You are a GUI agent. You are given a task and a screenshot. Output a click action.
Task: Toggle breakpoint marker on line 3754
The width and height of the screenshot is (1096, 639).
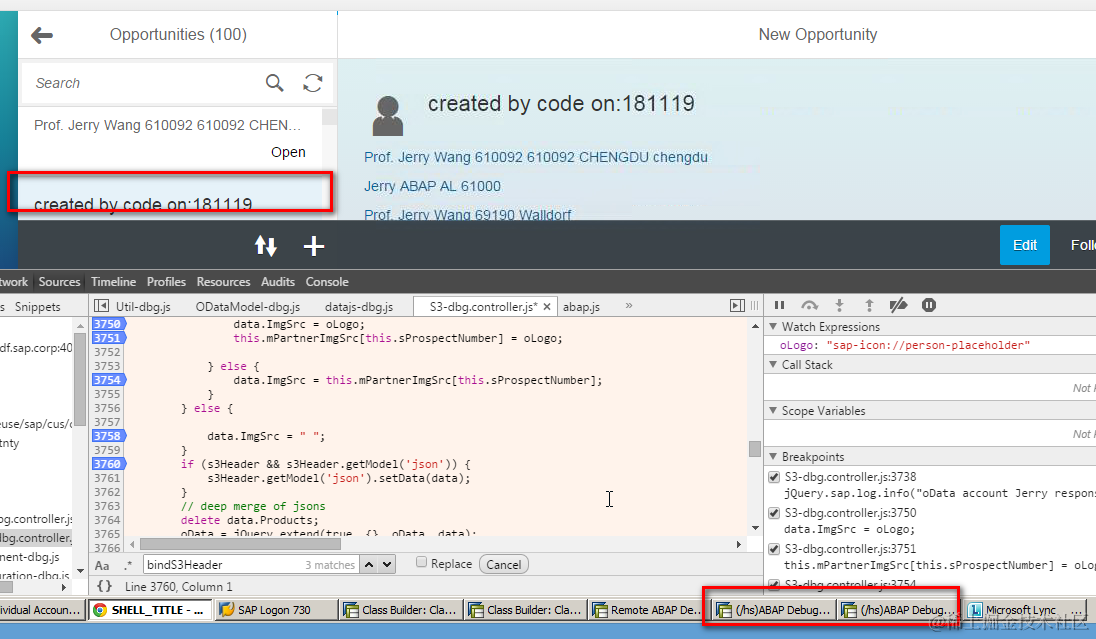(x=108, y=380)
